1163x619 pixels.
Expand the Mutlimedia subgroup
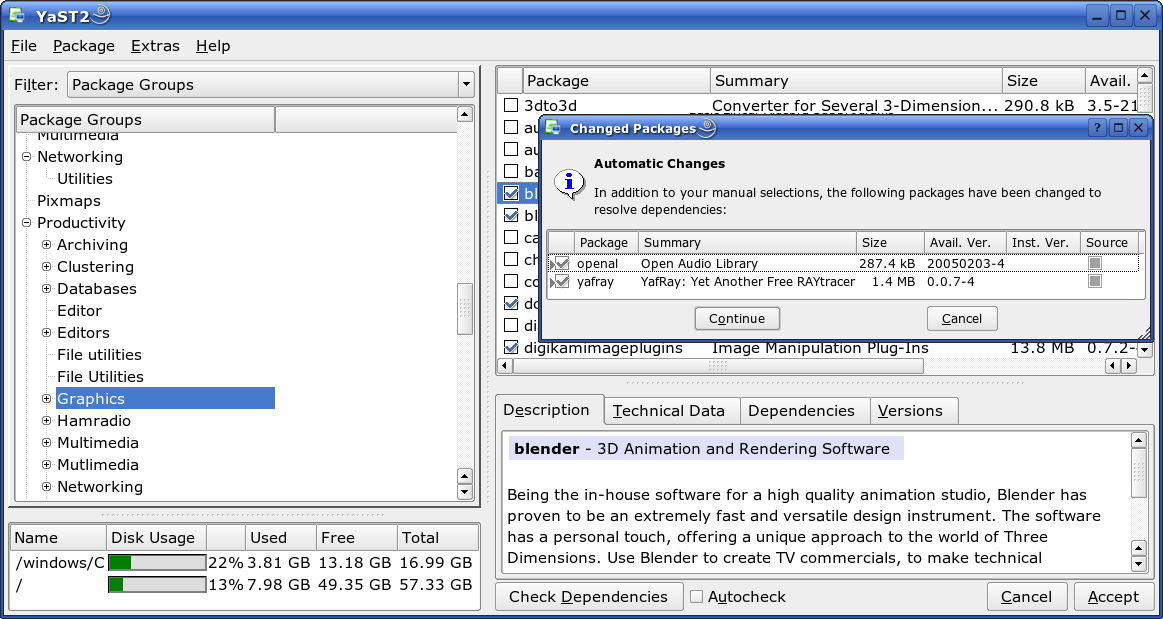coord(47,465)
